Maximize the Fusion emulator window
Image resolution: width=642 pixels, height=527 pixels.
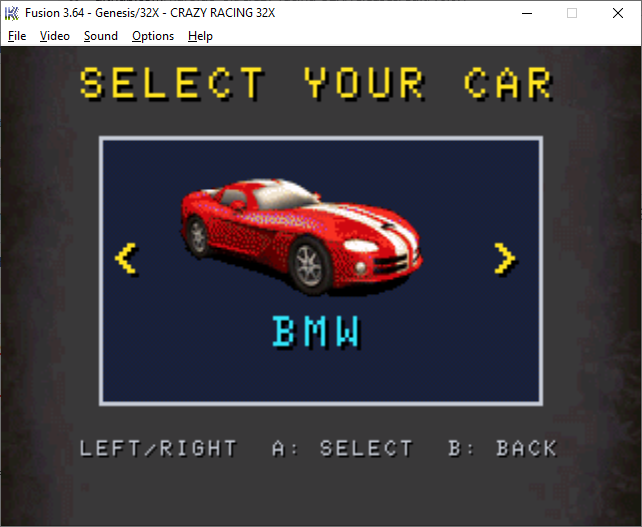(572, 13)
